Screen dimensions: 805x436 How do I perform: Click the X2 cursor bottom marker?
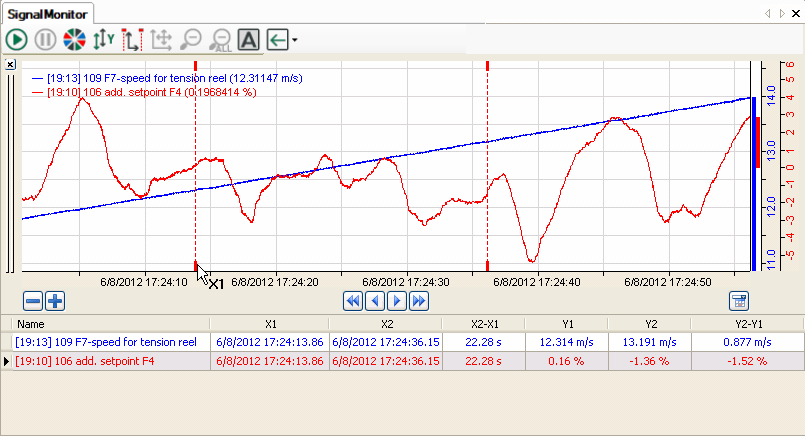coord(487,266)
